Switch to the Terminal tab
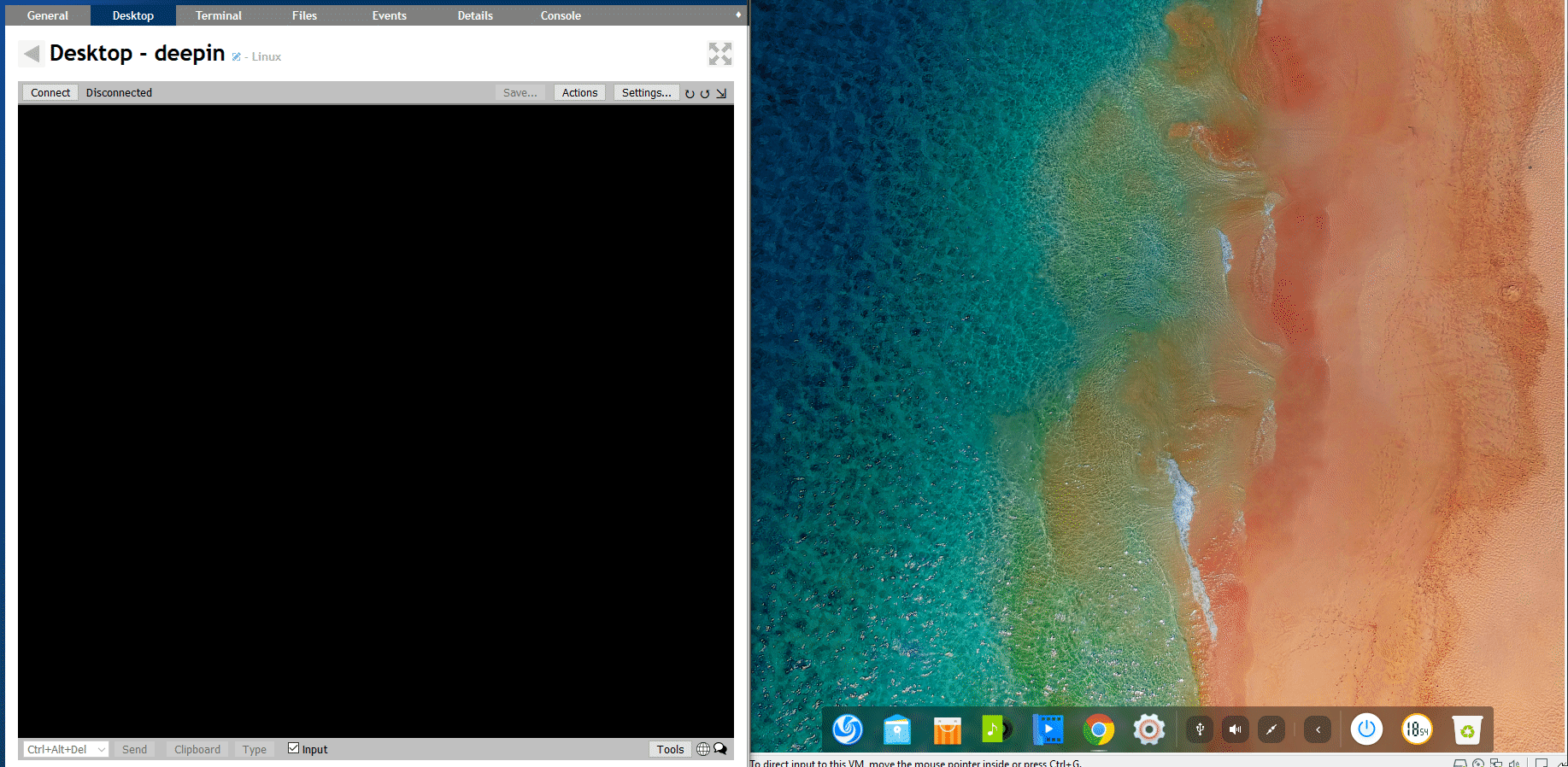This screenshot has width=1568, height=767. 219,15
